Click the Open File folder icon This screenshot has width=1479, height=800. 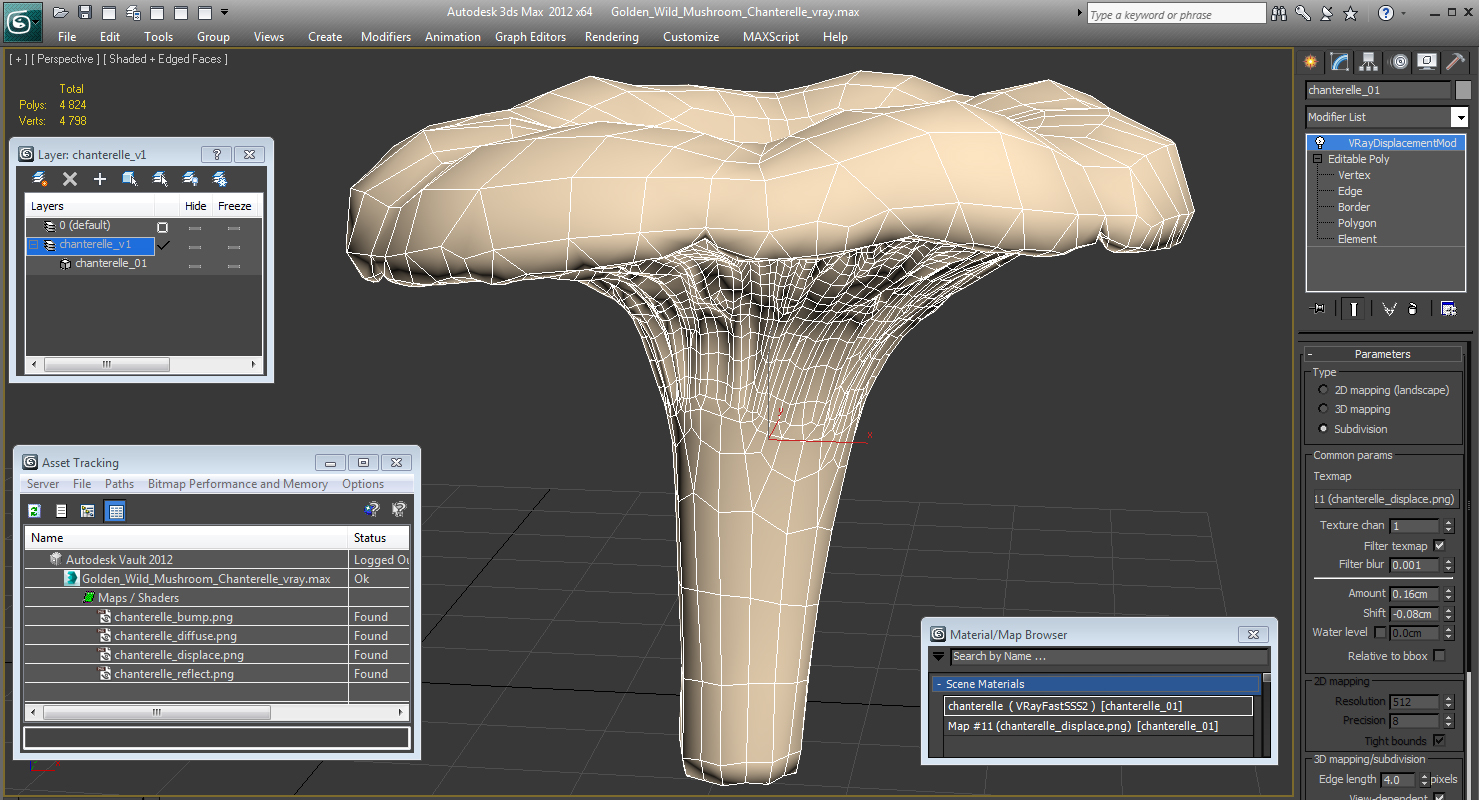(61, 13)
